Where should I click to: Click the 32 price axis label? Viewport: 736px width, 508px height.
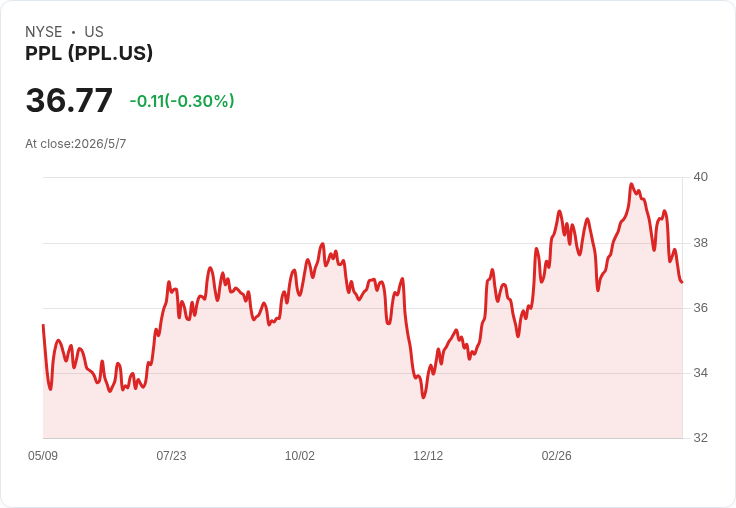[x=700, y=438]
